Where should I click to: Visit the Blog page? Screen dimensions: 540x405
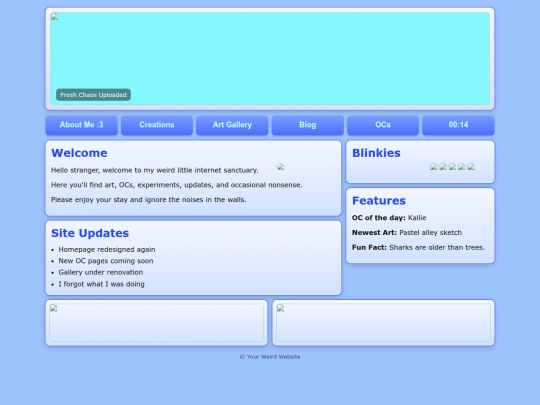pyautogui.click(x=308, y=125)
